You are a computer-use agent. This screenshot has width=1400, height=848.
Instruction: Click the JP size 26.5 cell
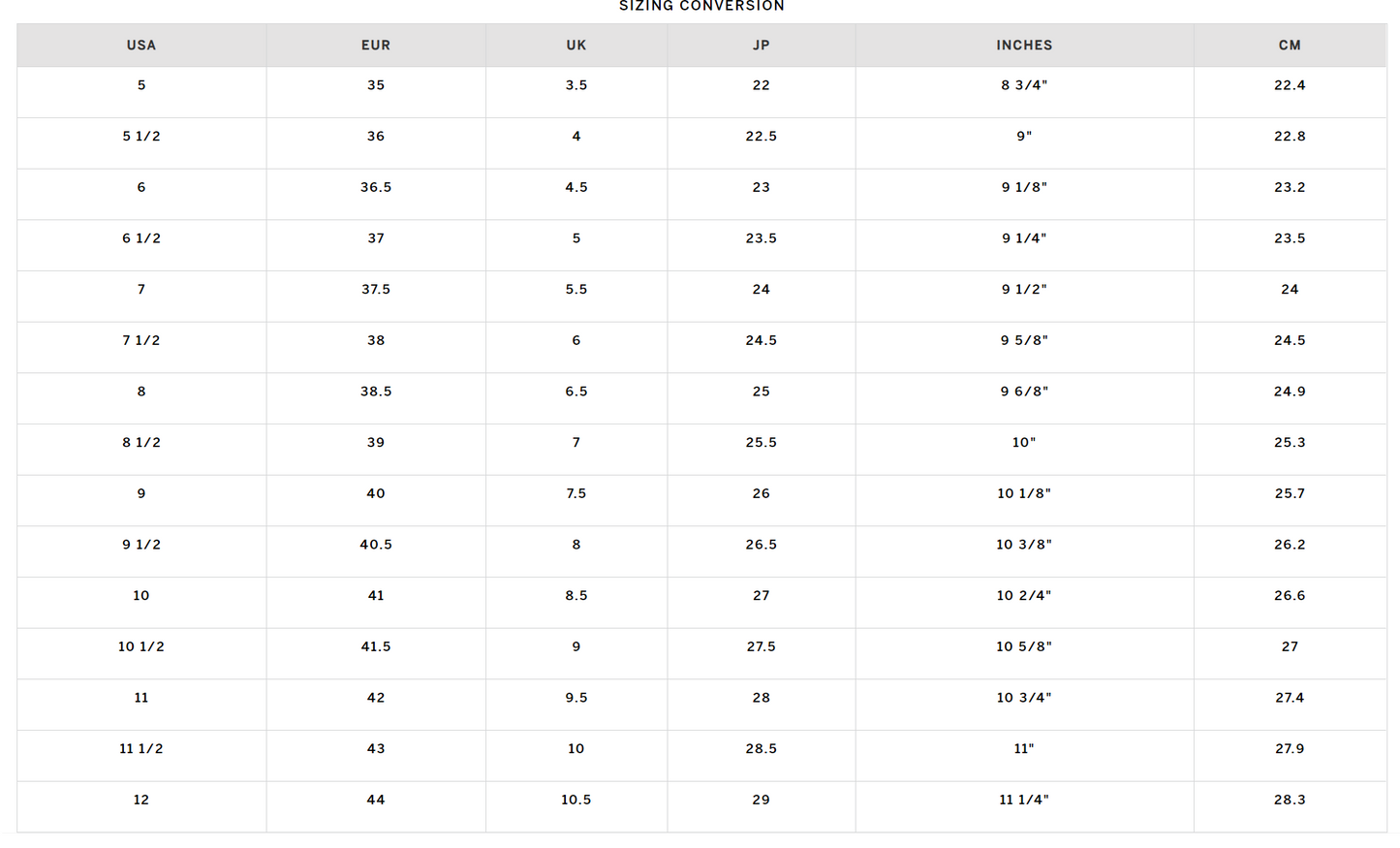coord(762,545)
